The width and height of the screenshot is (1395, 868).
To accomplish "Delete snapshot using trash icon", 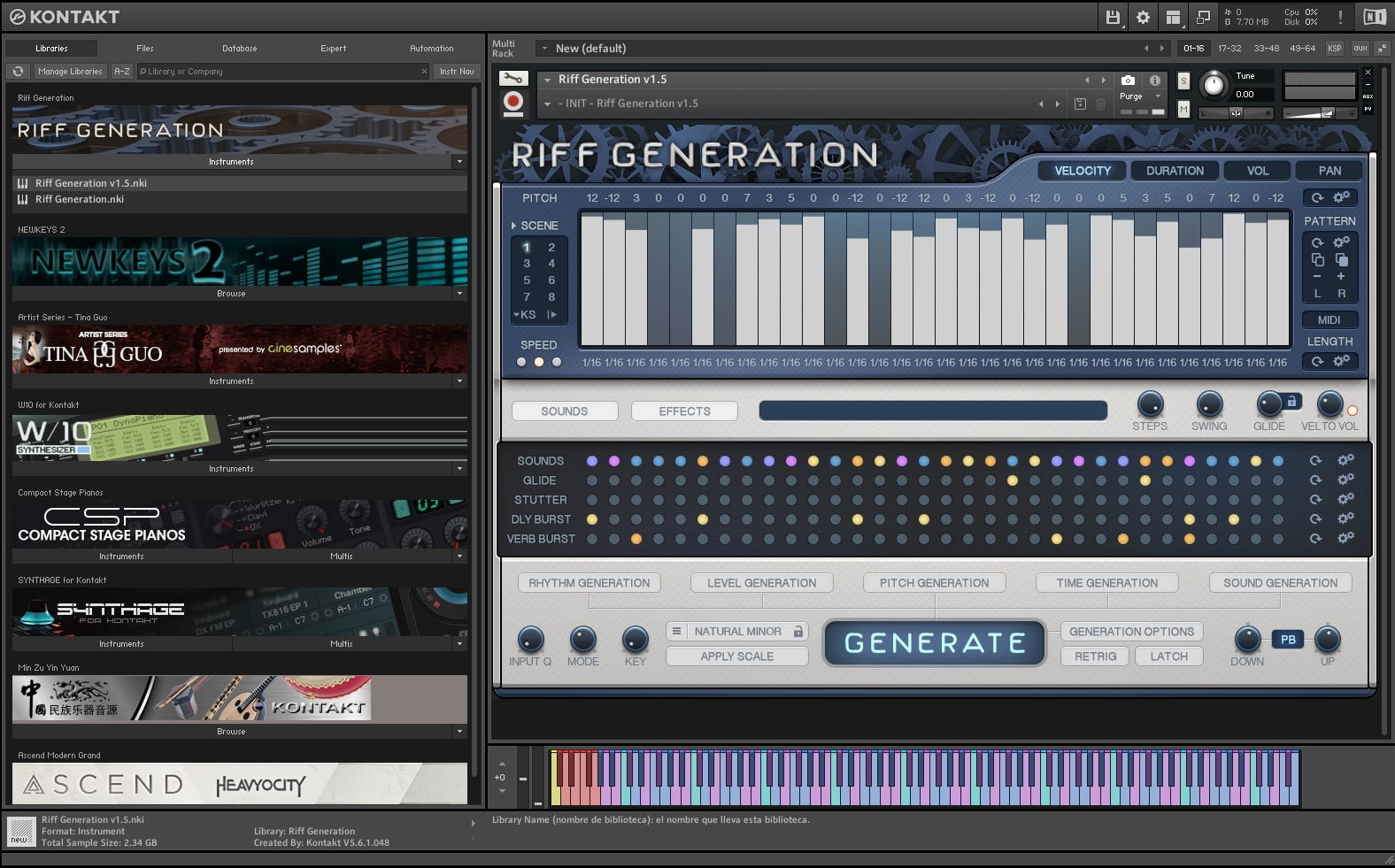I will 1100,104.
